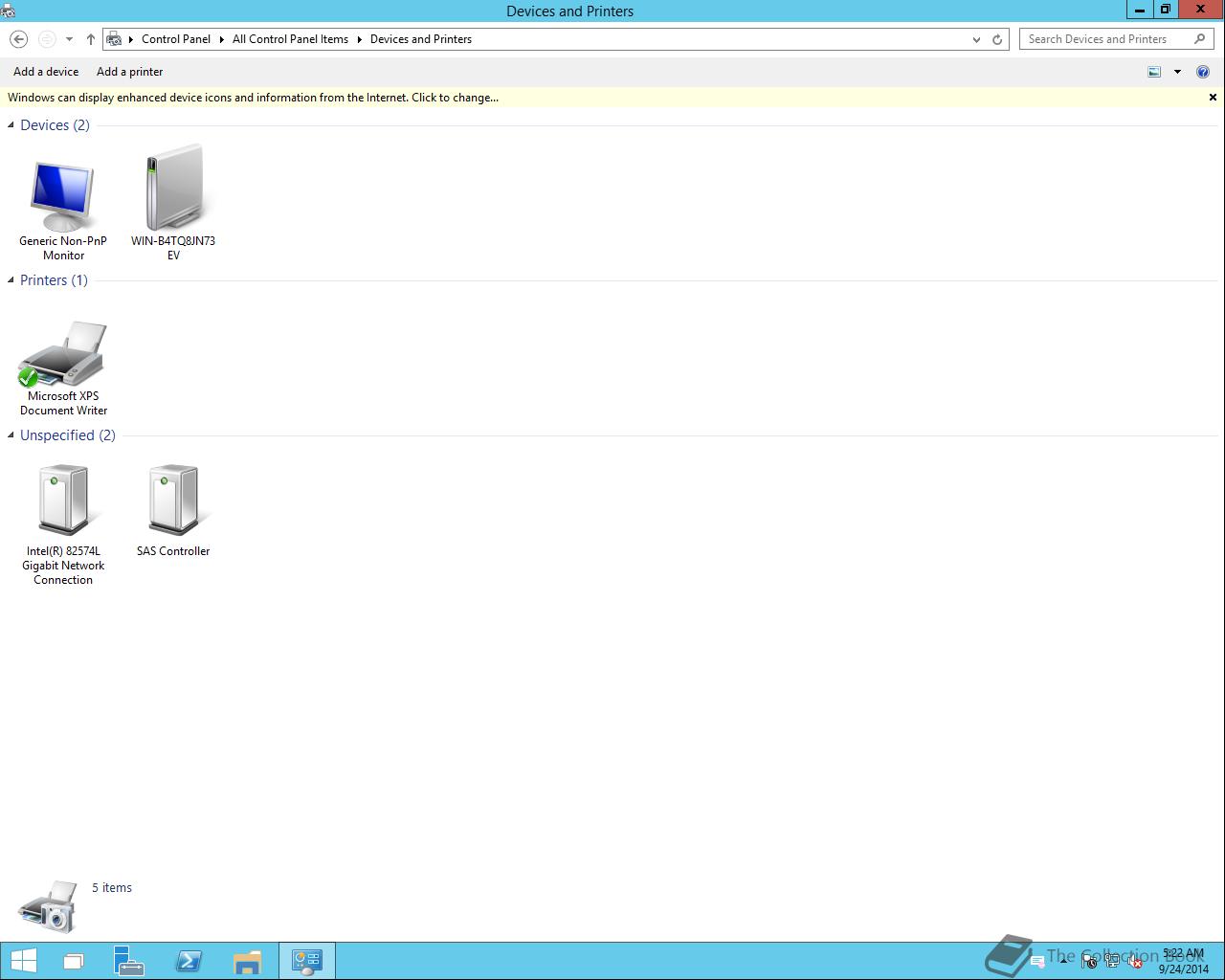Click the Printers (1) group header
1225x980 pixels.
coord(54,280)
